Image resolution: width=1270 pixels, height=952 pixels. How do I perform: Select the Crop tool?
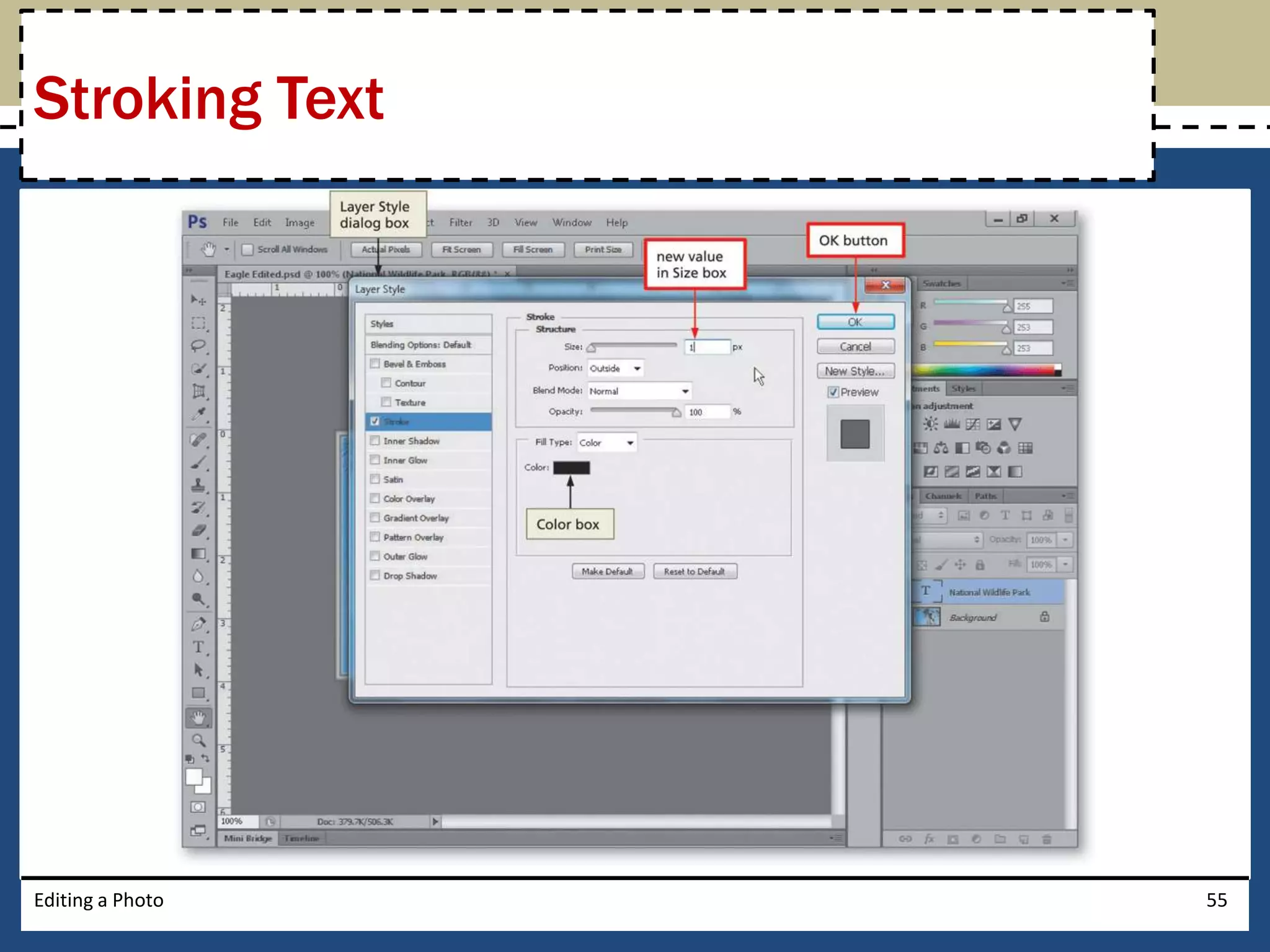coord(198,391)
